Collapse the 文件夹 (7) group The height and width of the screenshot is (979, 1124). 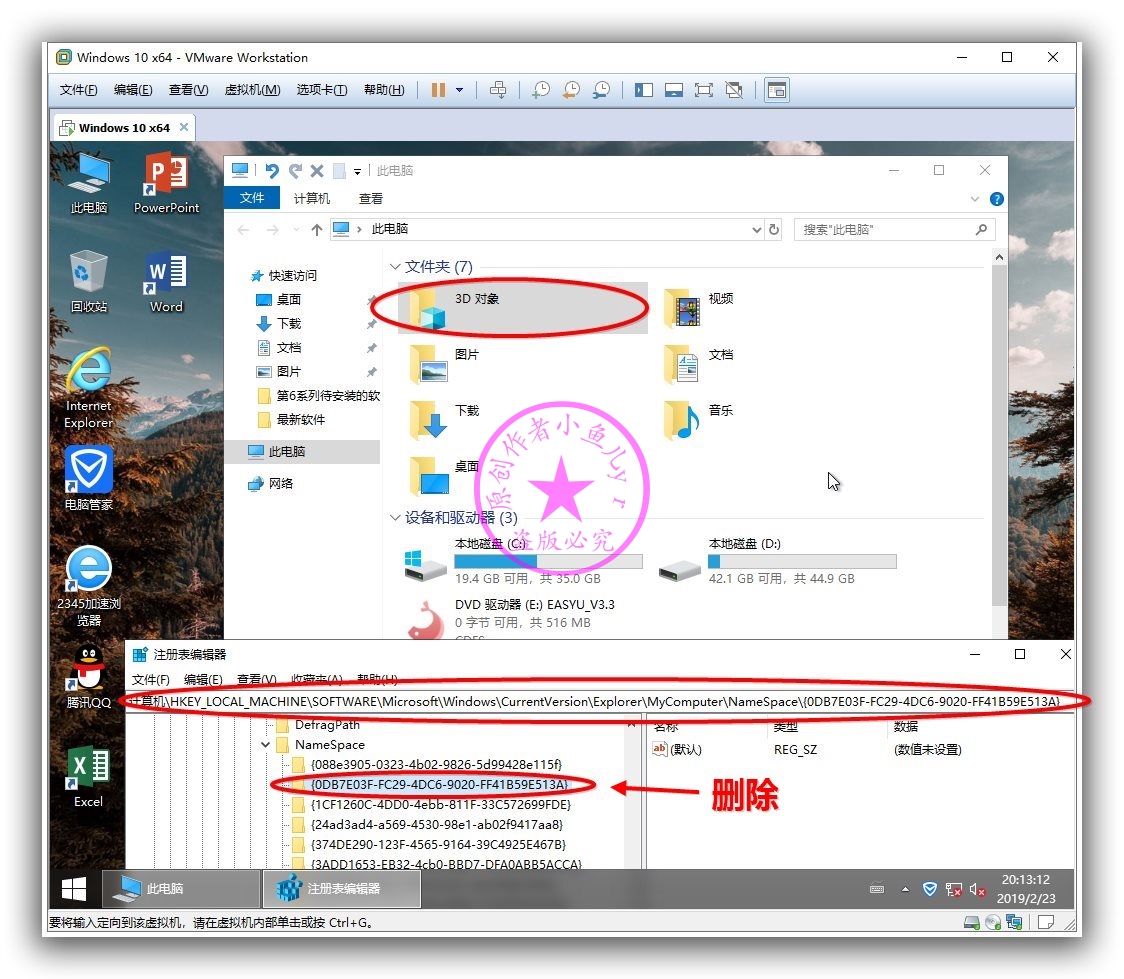(x=394, y=267)
